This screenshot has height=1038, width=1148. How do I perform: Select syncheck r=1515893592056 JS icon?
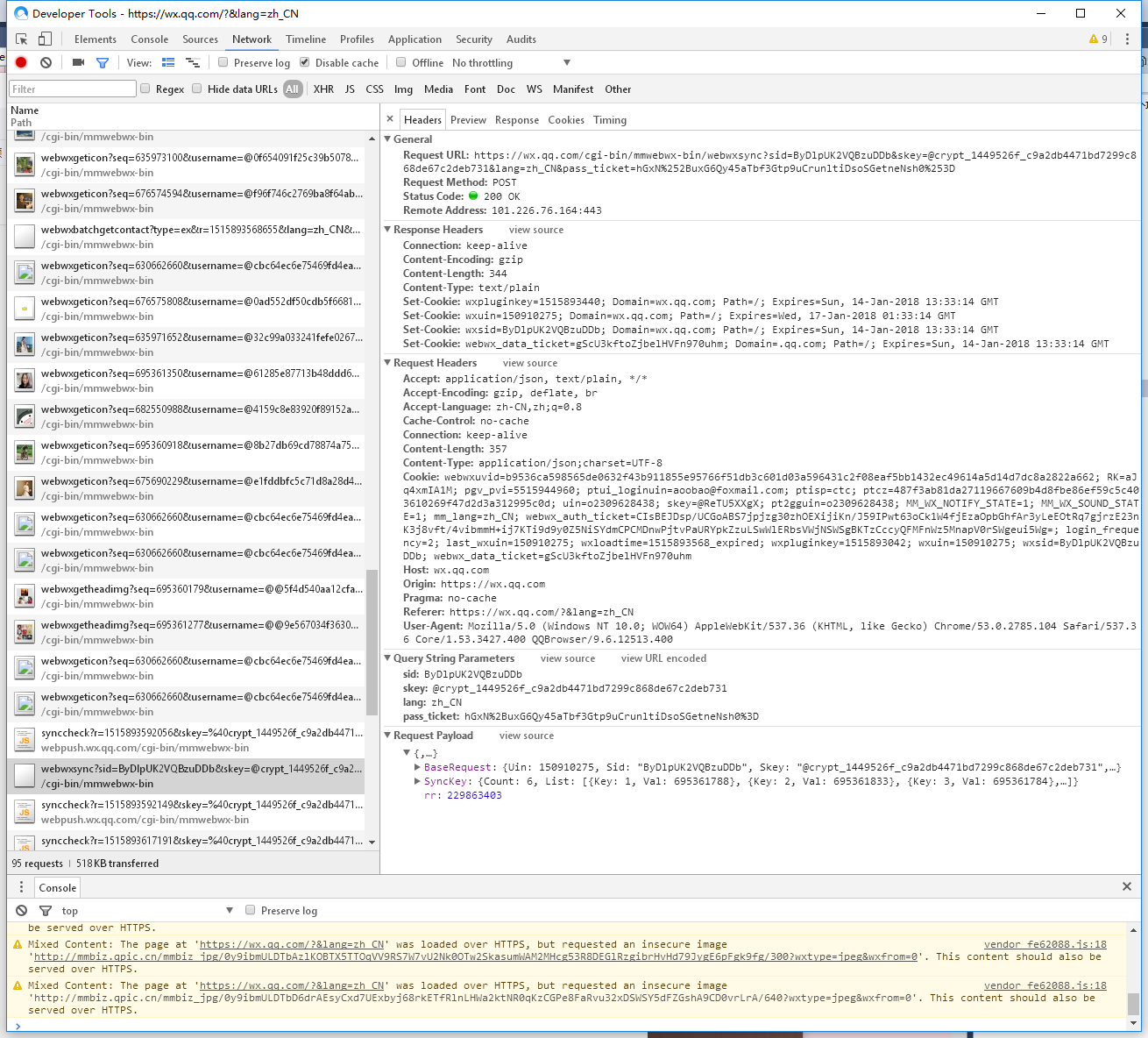pos(25,739)
